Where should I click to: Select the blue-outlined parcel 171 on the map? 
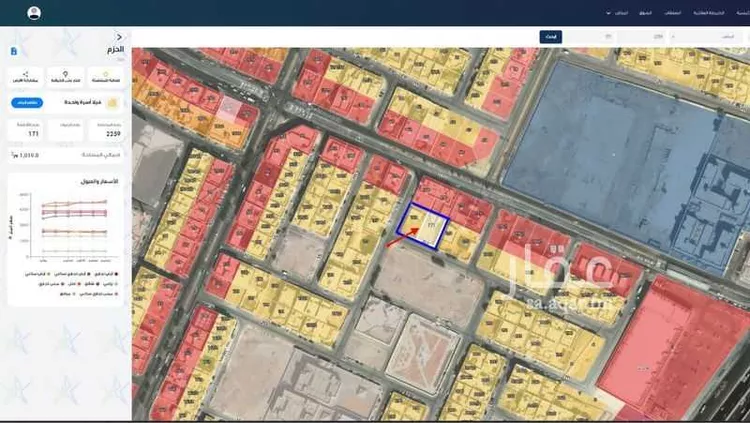click(x=423, y=222)
